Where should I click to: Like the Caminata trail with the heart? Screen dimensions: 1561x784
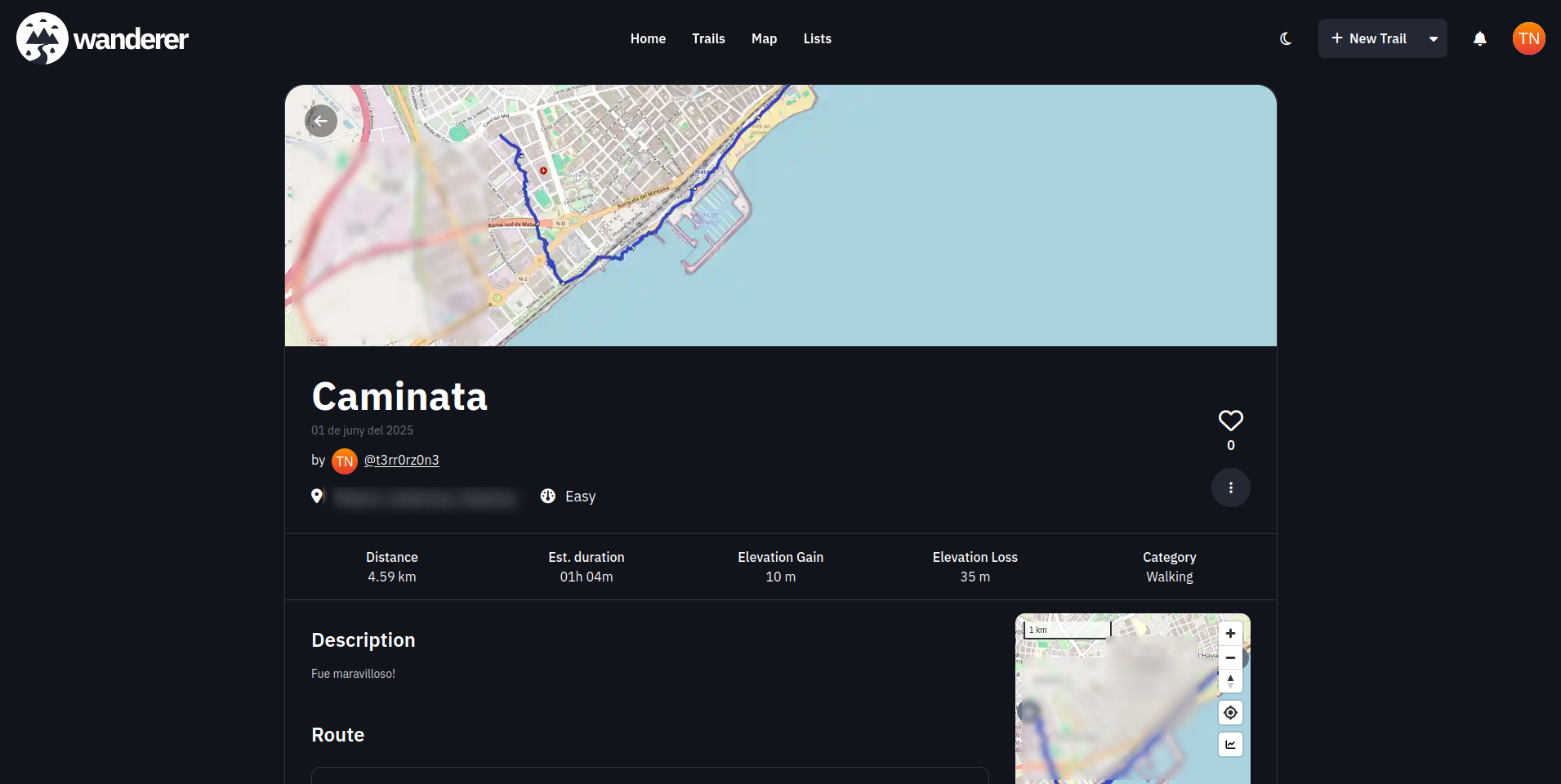tap(1230, 421)
